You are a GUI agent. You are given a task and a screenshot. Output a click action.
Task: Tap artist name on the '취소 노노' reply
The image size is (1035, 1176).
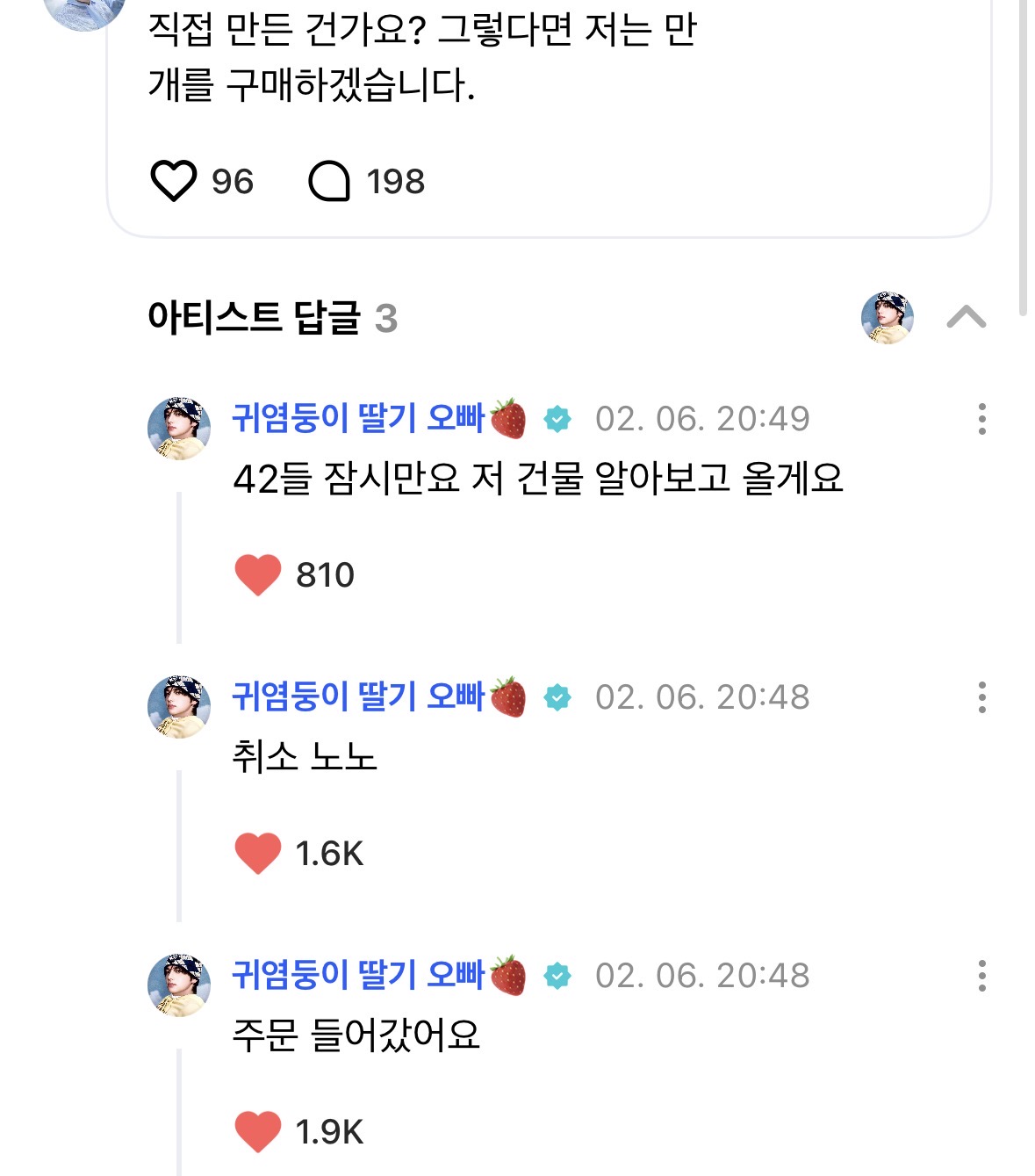coord(358,697)
